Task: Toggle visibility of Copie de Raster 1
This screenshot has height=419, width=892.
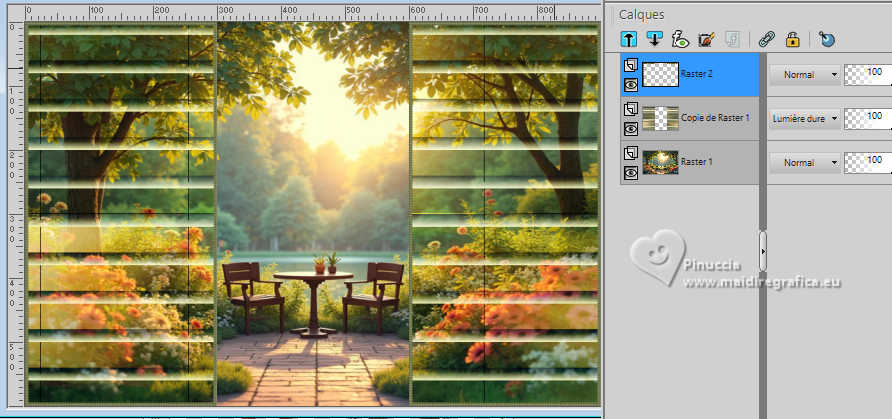Action: click(x=630, y=129)
